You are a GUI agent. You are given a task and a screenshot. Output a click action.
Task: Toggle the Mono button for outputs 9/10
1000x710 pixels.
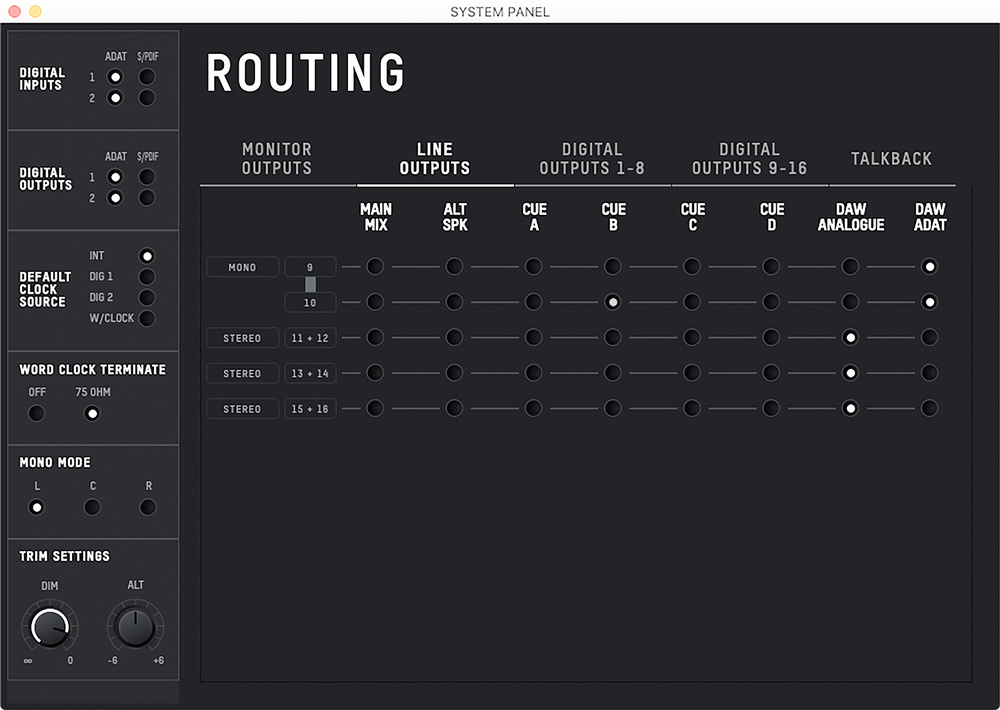[242, 267]
